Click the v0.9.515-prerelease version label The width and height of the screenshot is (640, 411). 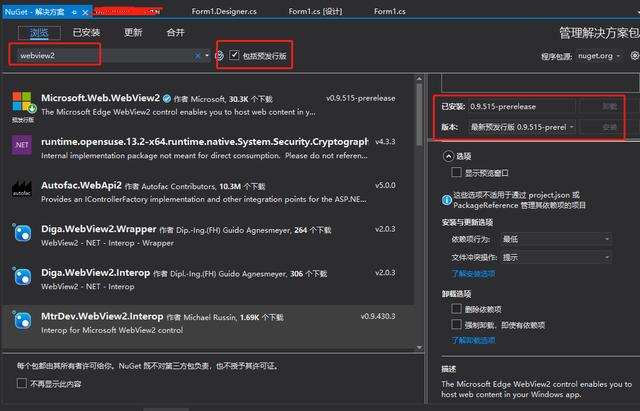coord(360,98)
